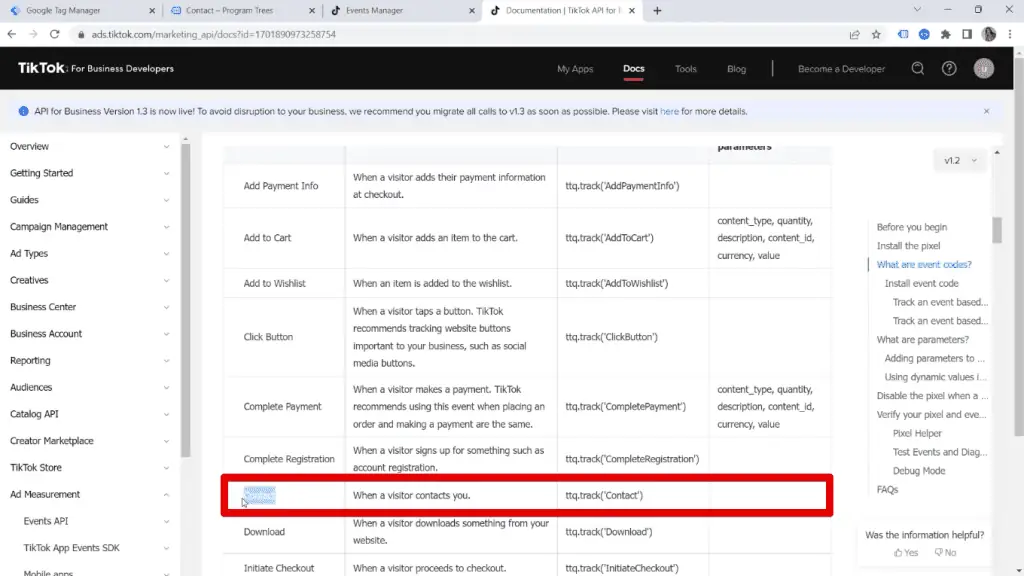
Task: Mark the page helpful with thumbs up Yes
Action: click(x=906, y=551)
